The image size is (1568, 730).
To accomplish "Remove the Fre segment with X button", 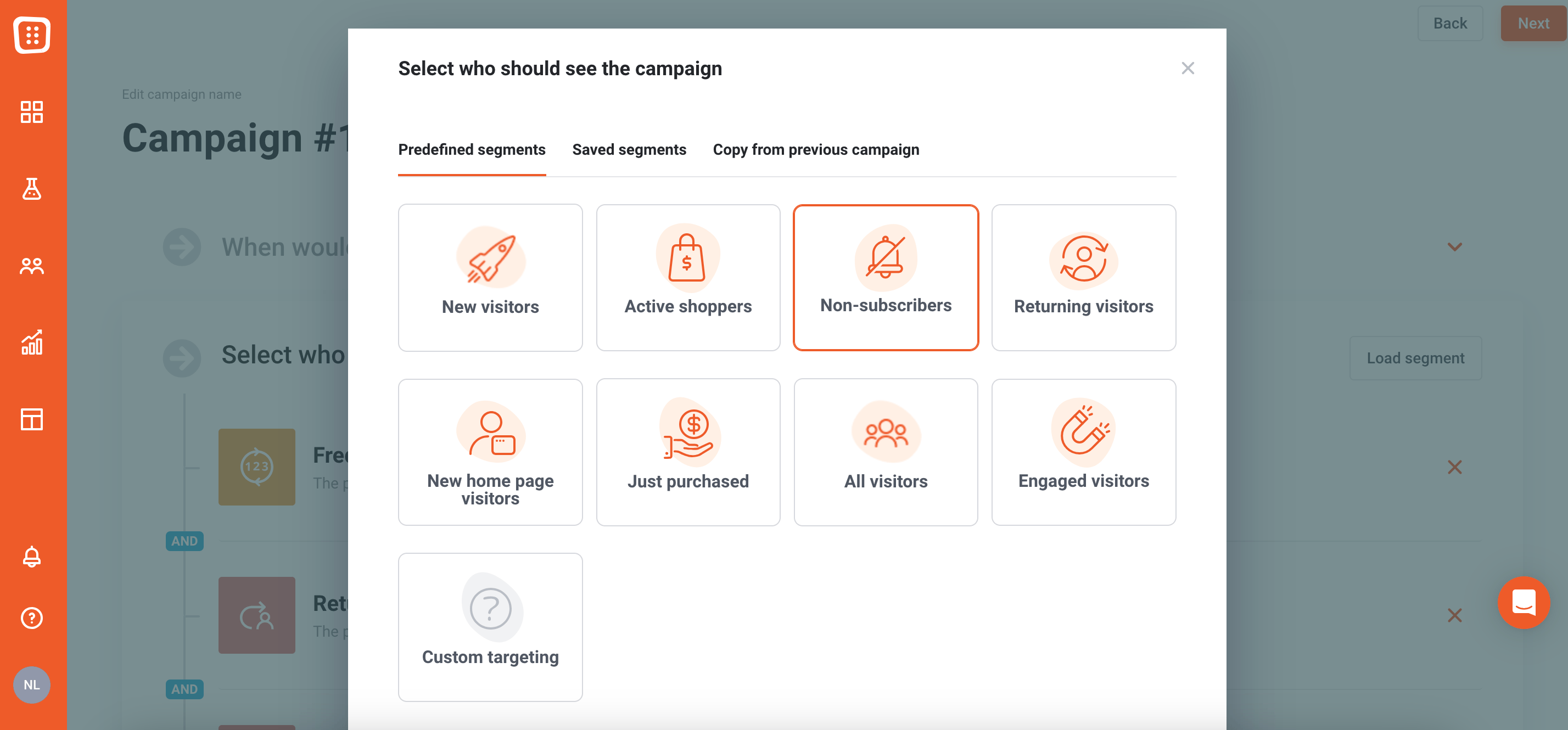I will [x=1455, y=466].
